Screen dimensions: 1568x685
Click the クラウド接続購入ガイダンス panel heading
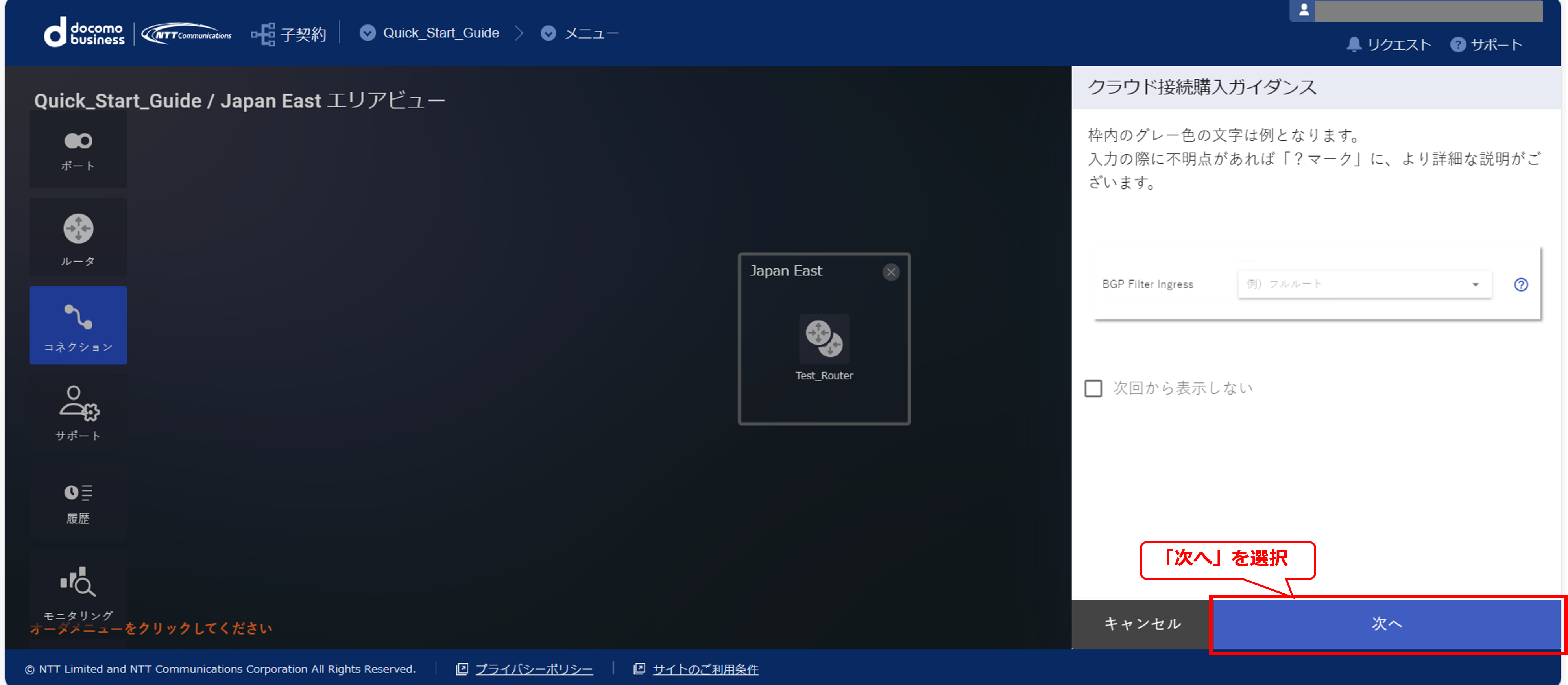click(1202, 87)
